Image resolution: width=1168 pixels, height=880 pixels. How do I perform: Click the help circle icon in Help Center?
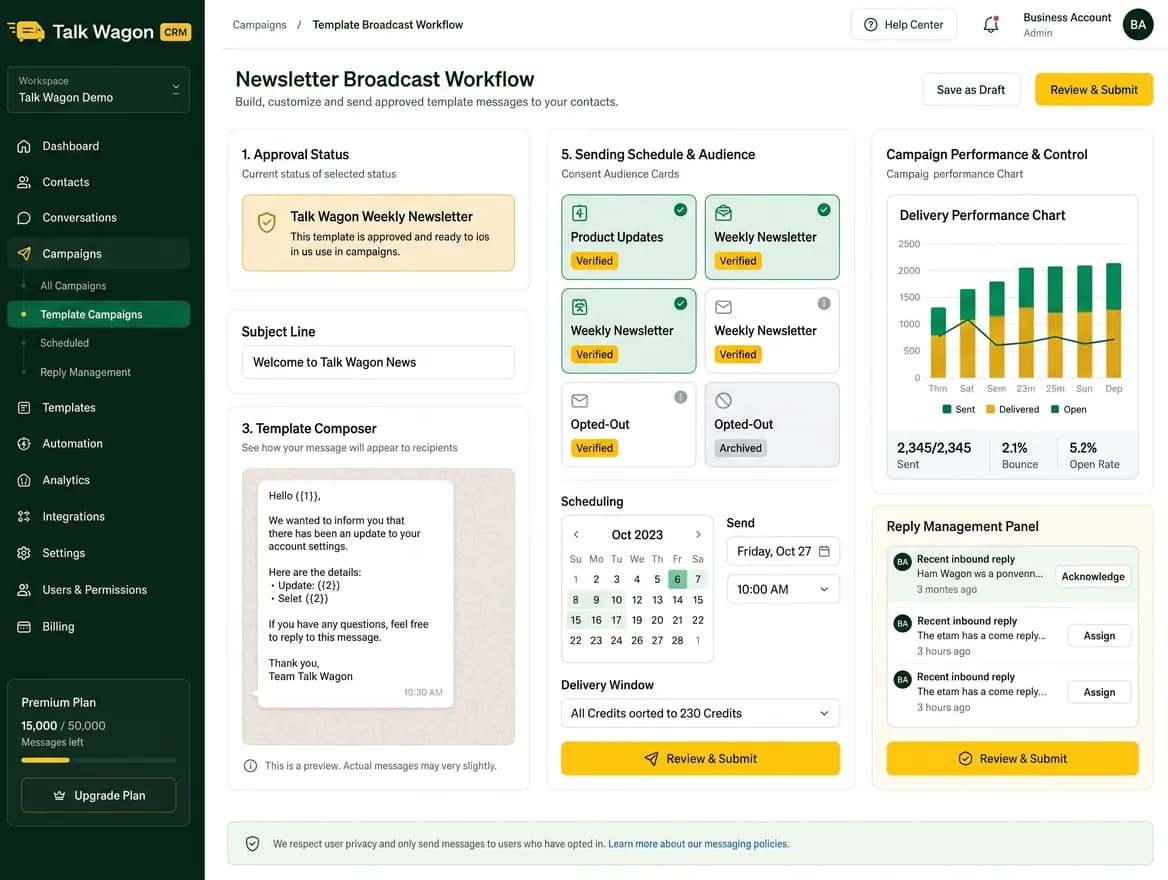tap(870, 25)
